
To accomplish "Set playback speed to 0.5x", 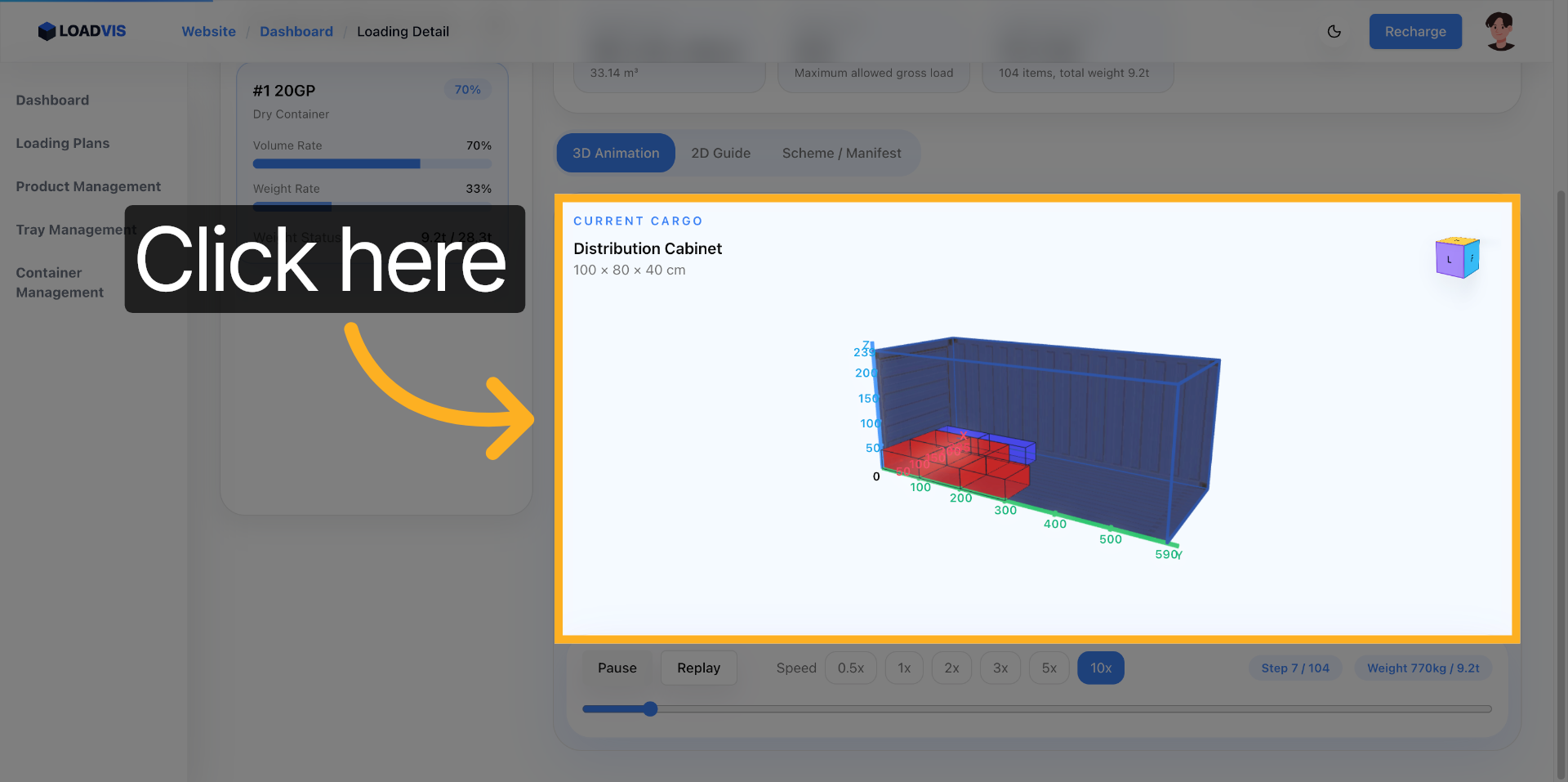I will pyautogui.click(x=850, y=668).
